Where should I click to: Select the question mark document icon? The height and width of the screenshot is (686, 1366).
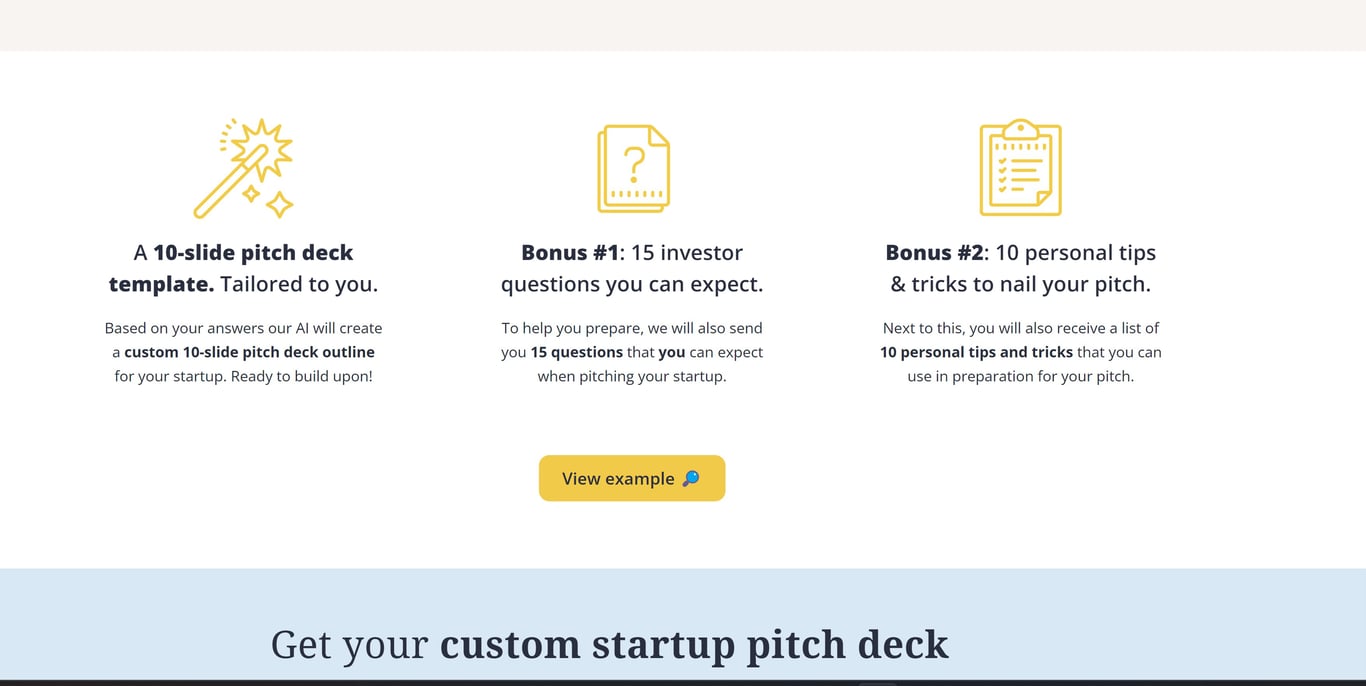(634, 170)
